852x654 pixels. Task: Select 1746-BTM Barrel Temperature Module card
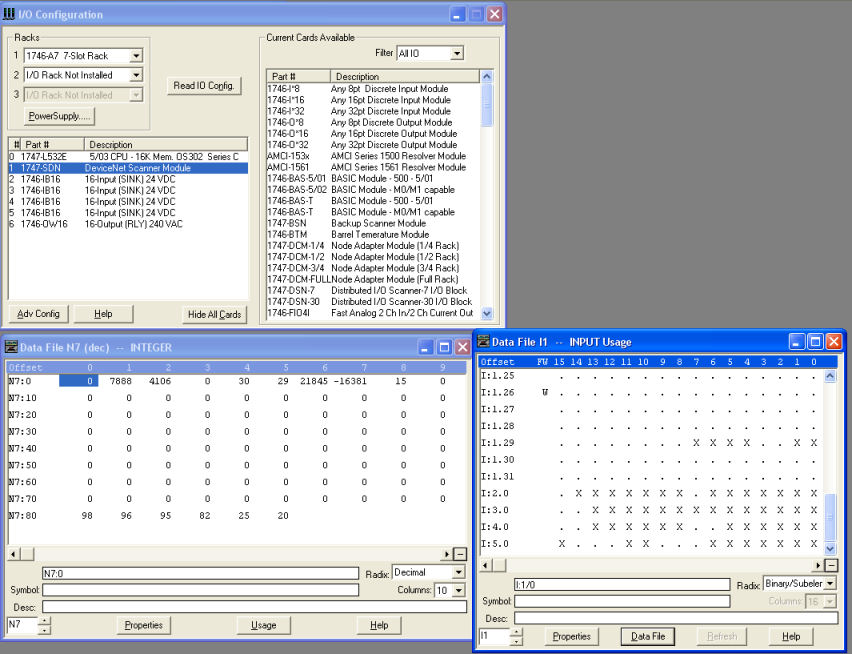pyautogui.click(x=373, y=235)
